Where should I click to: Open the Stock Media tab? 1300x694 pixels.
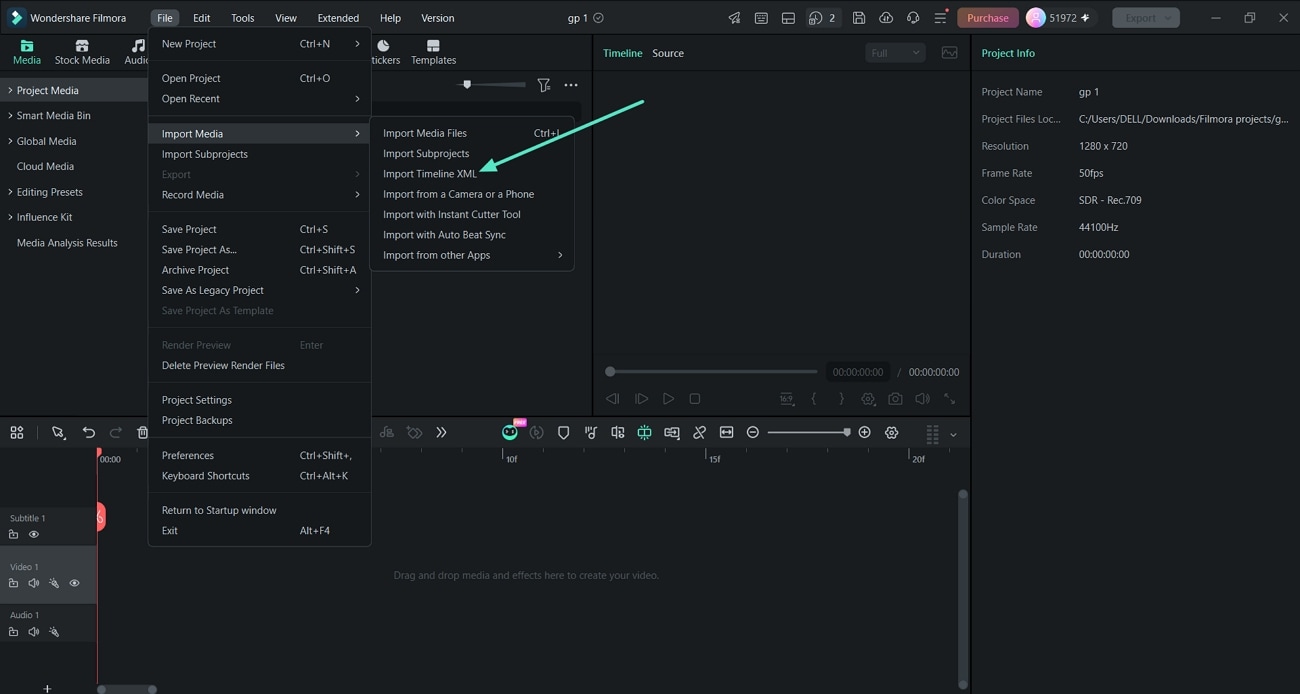82,53
